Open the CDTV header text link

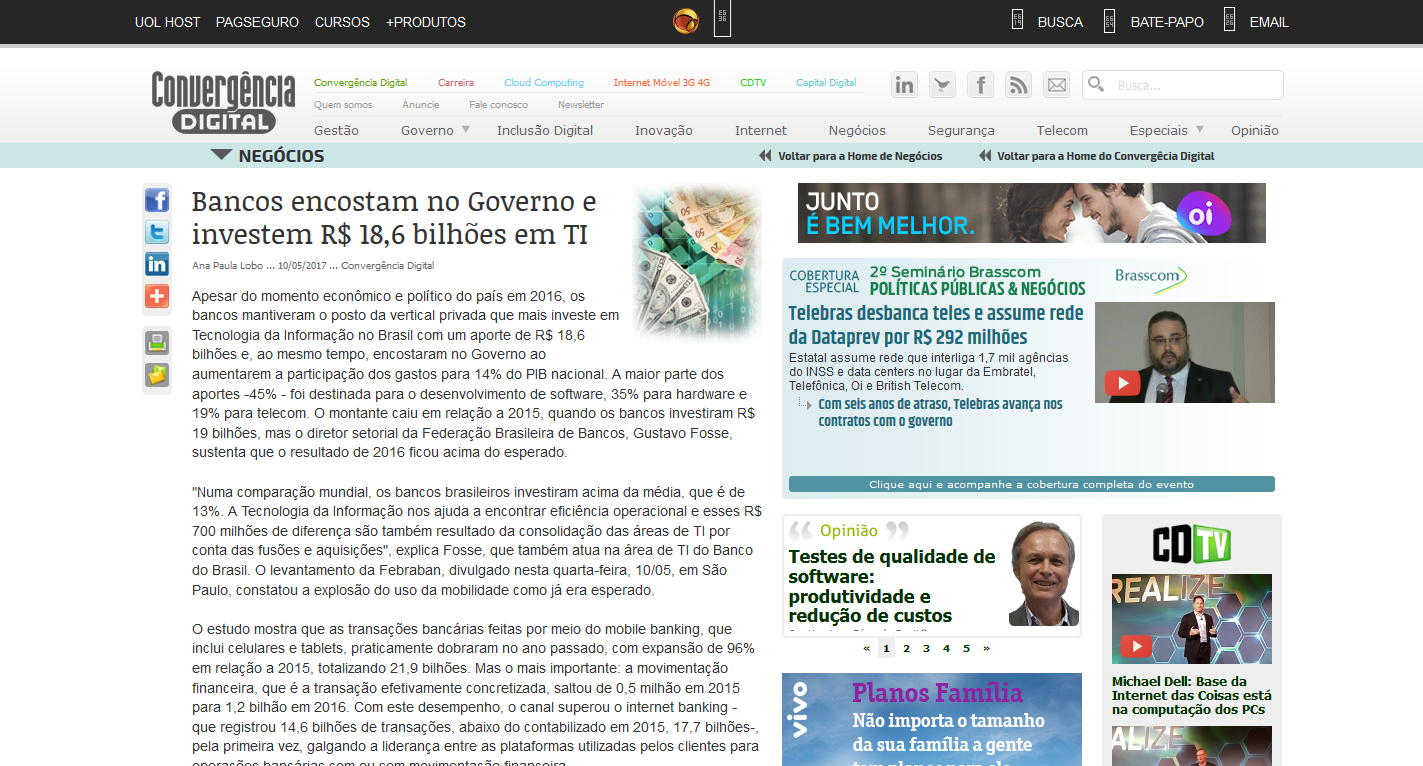[x=753, y=83]
